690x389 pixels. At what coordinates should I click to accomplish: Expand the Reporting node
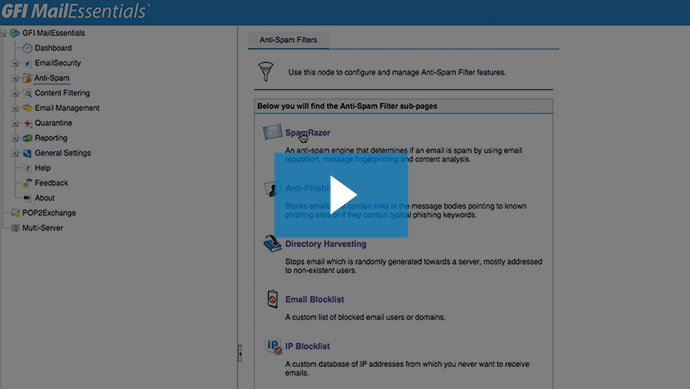coord(15,138)
